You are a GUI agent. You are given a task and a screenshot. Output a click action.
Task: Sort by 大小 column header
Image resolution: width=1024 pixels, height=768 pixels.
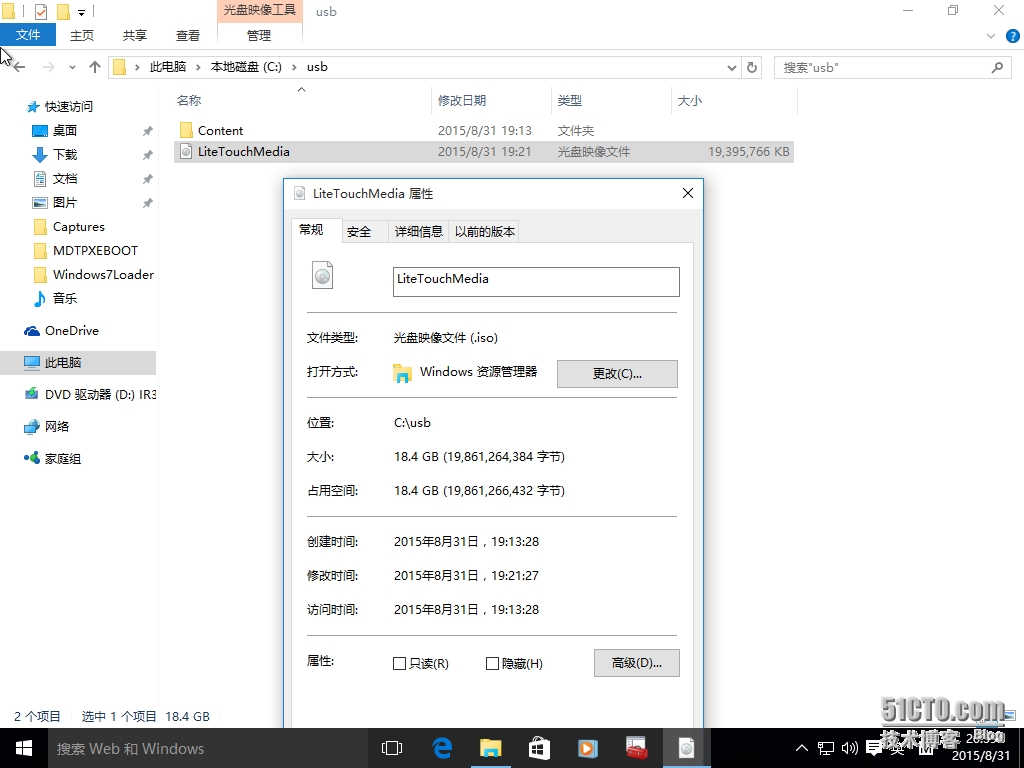[x=690, y=101]
